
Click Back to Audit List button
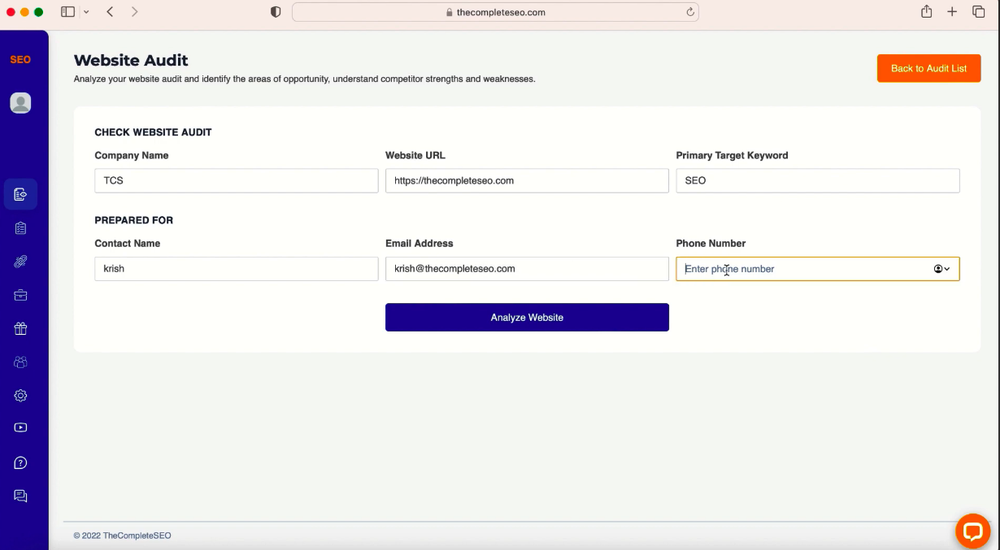(x=929, y=68)
